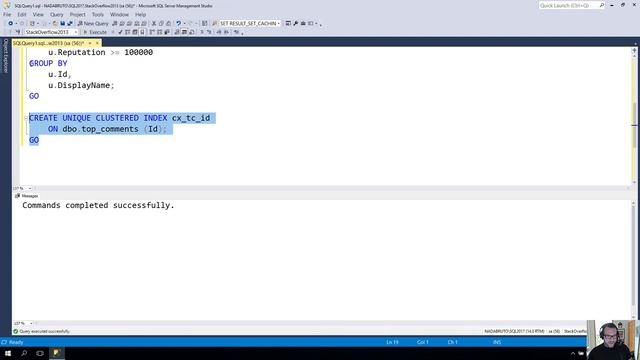Click the 'Ln 19' status bar indicator
This screenshot has width=640, height=360.
click(392, 342)
